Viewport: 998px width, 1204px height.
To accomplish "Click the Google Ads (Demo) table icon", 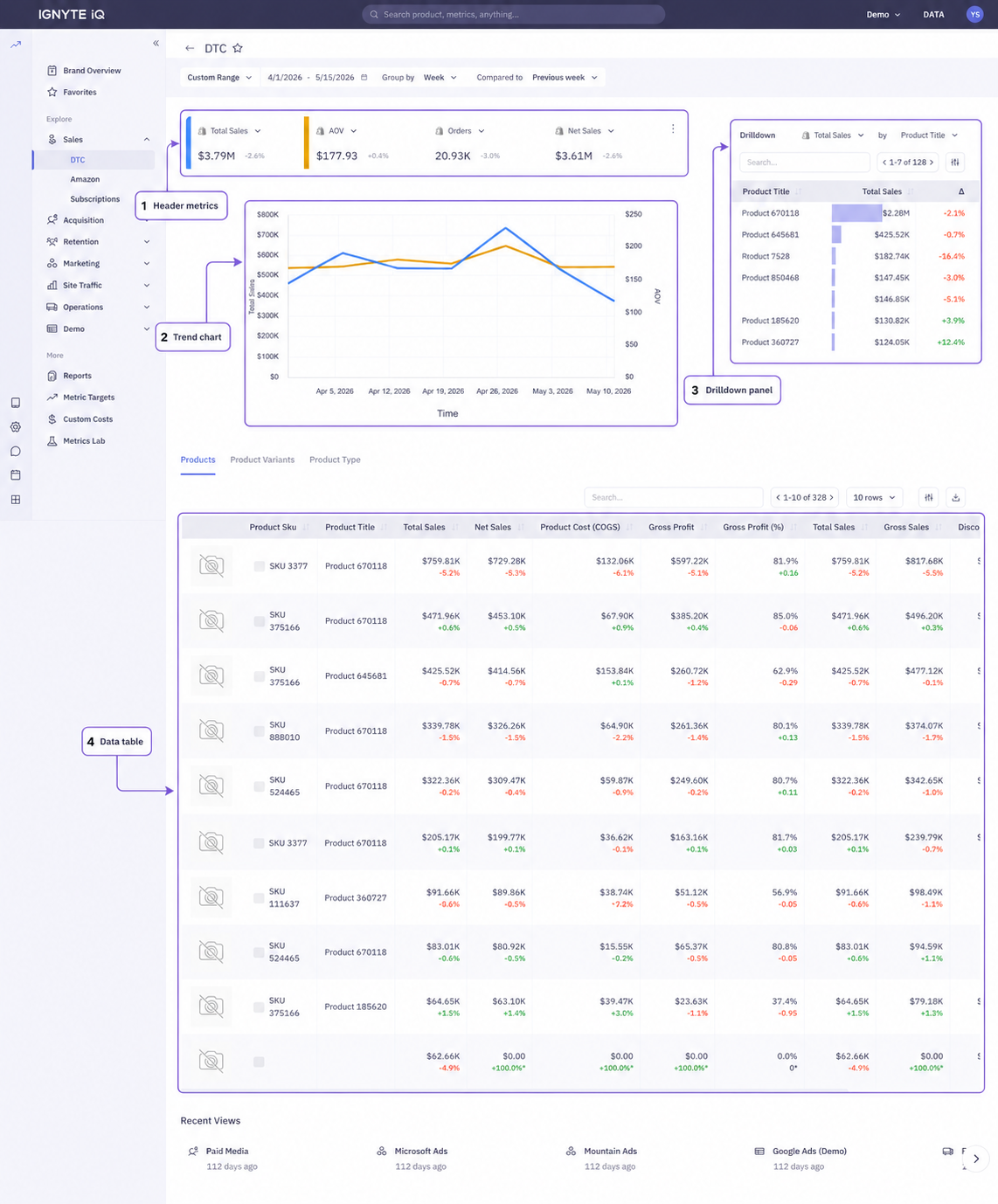I will pyautogui.click(x=759, y=1152).
